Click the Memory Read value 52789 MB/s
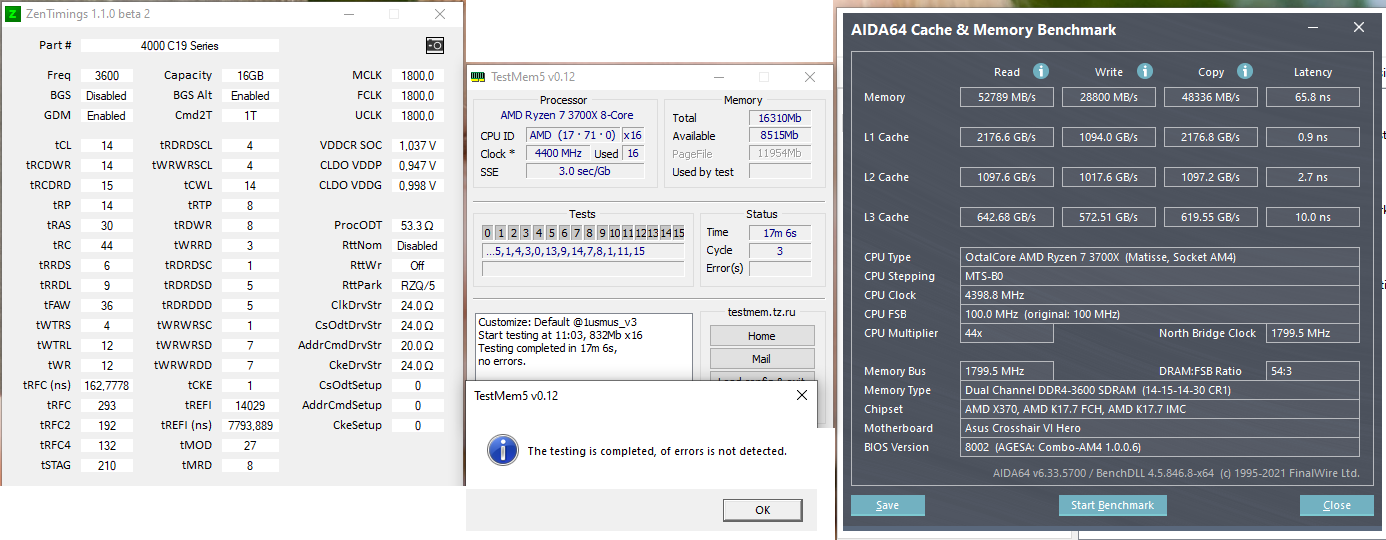The width and height of the screenshot is (1386, 540). pos(1007,97)
